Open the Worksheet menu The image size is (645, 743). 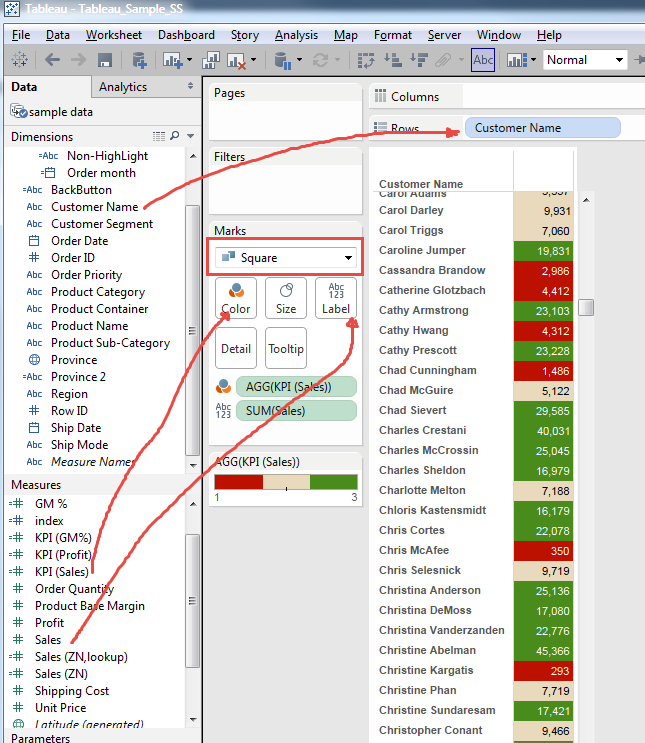coord(114,35)
